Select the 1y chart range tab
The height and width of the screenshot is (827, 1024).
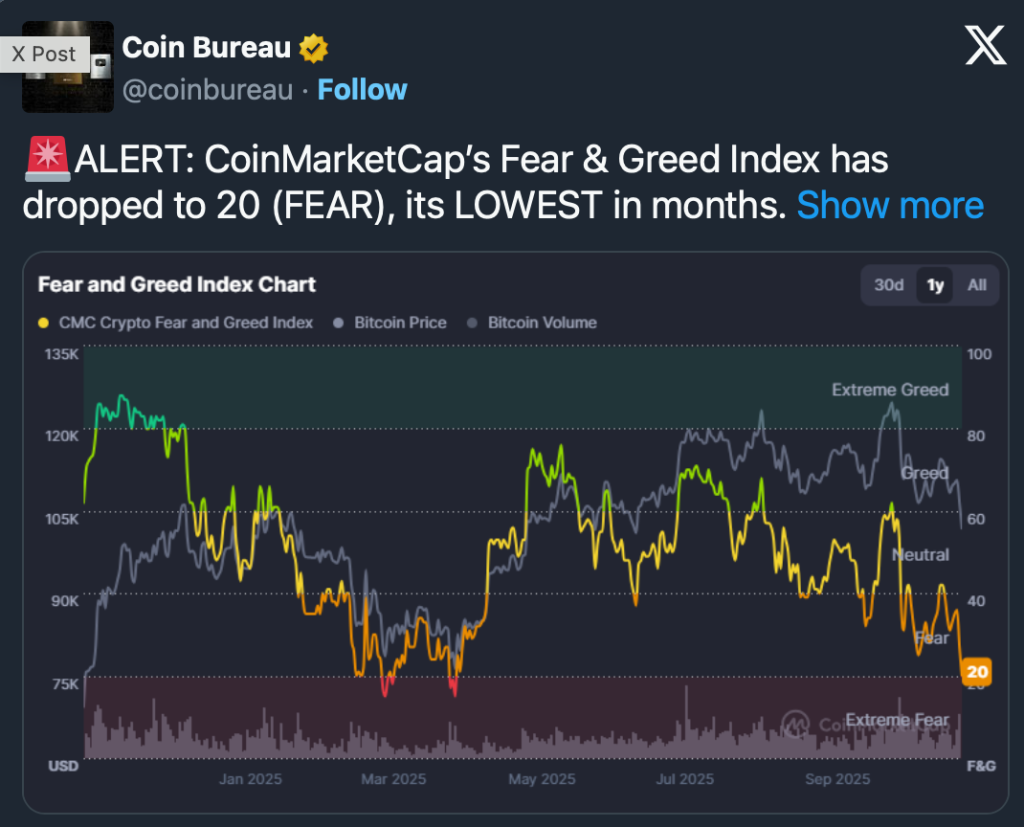[935, 285]
